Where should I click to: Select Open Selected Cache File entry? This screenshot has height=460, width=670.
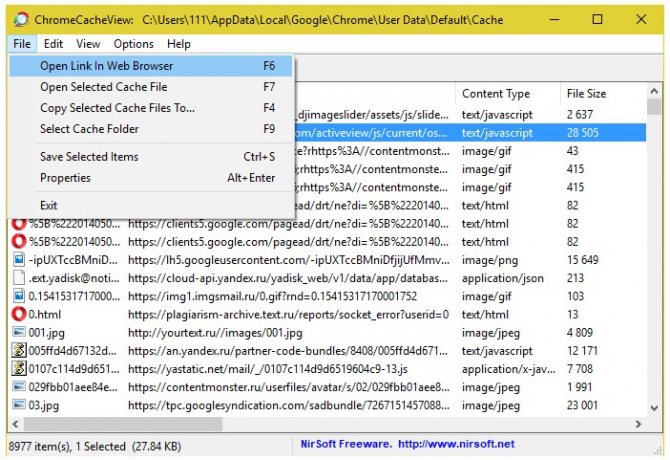103,87
